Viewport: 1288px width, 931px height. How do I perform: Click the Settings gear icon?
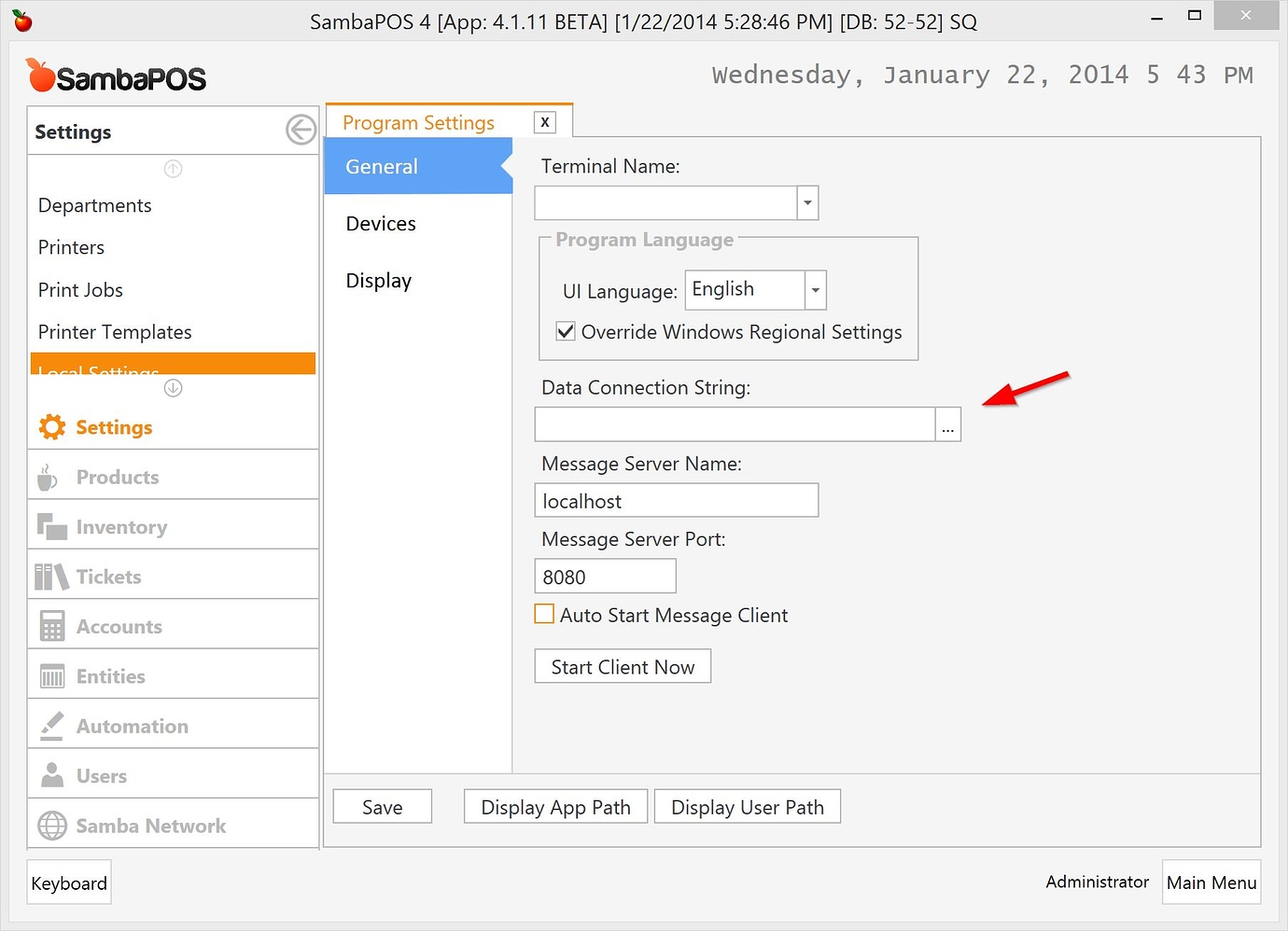click(x=51, y=426)
